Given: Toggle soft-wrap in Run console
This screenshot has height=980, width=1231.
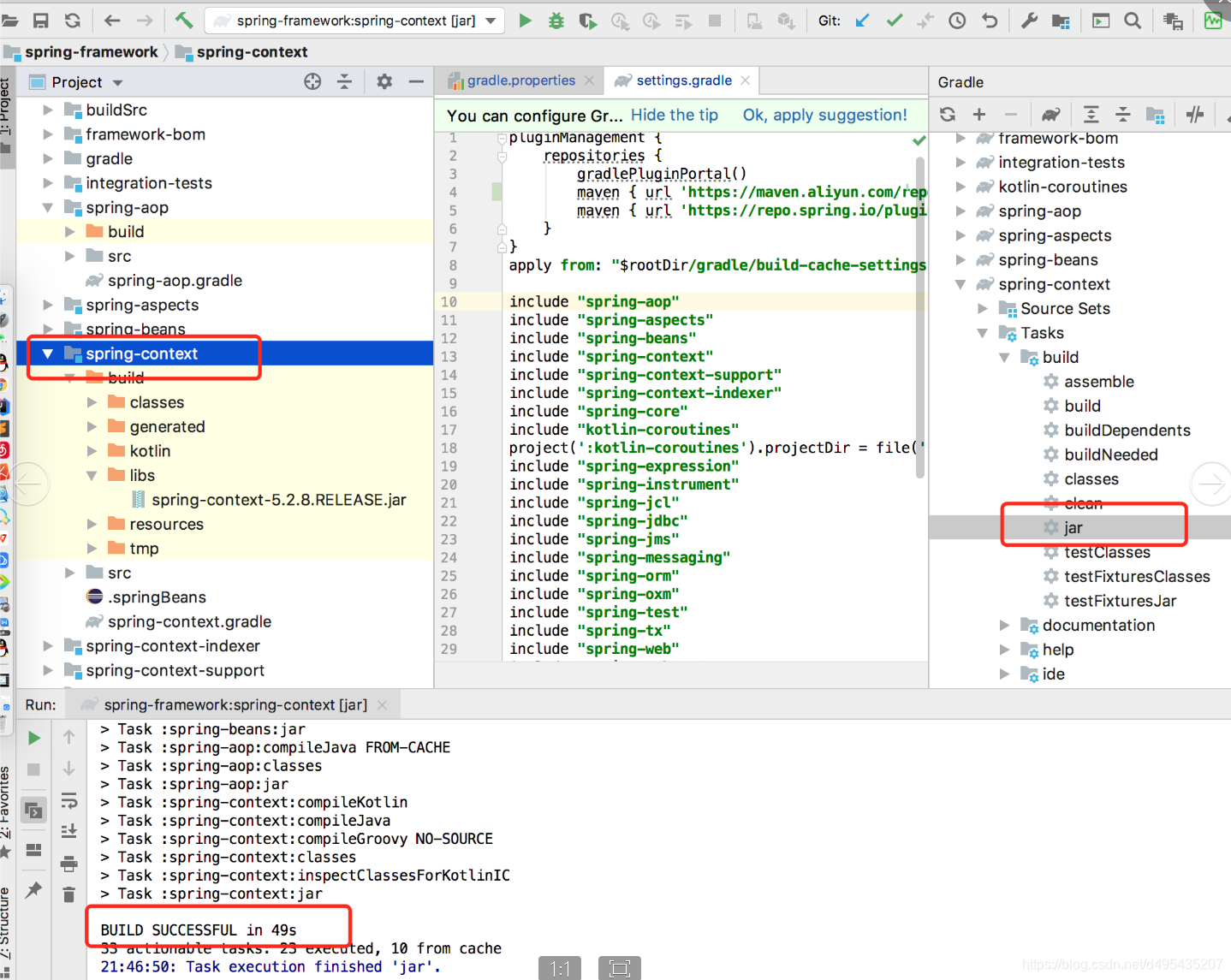Looking at the screenshot, I should (x=69, y=801).
